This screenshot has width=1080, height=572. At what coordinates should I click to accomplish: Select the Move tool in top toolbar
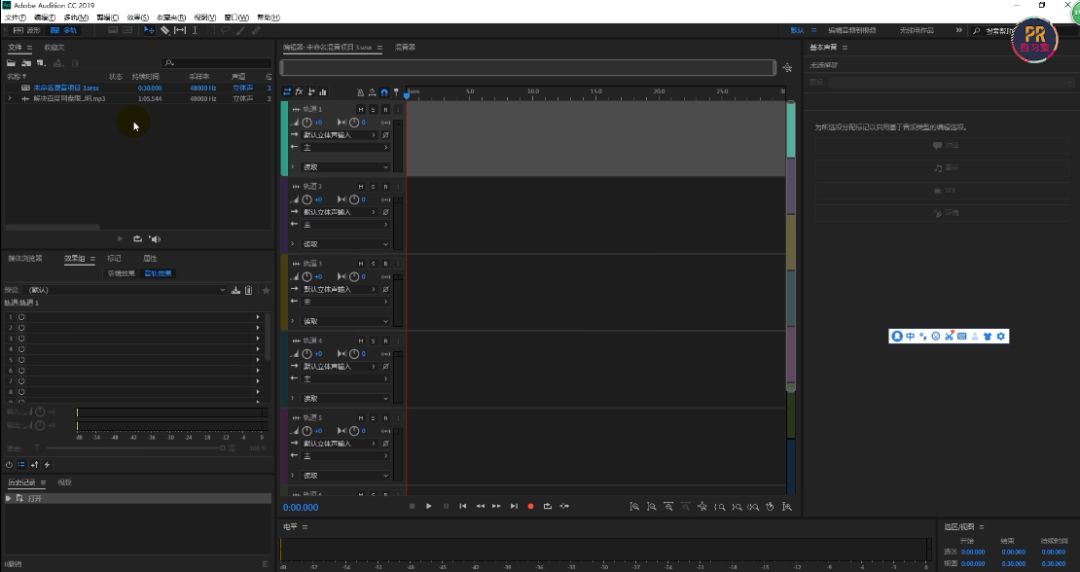pos(149,30)
